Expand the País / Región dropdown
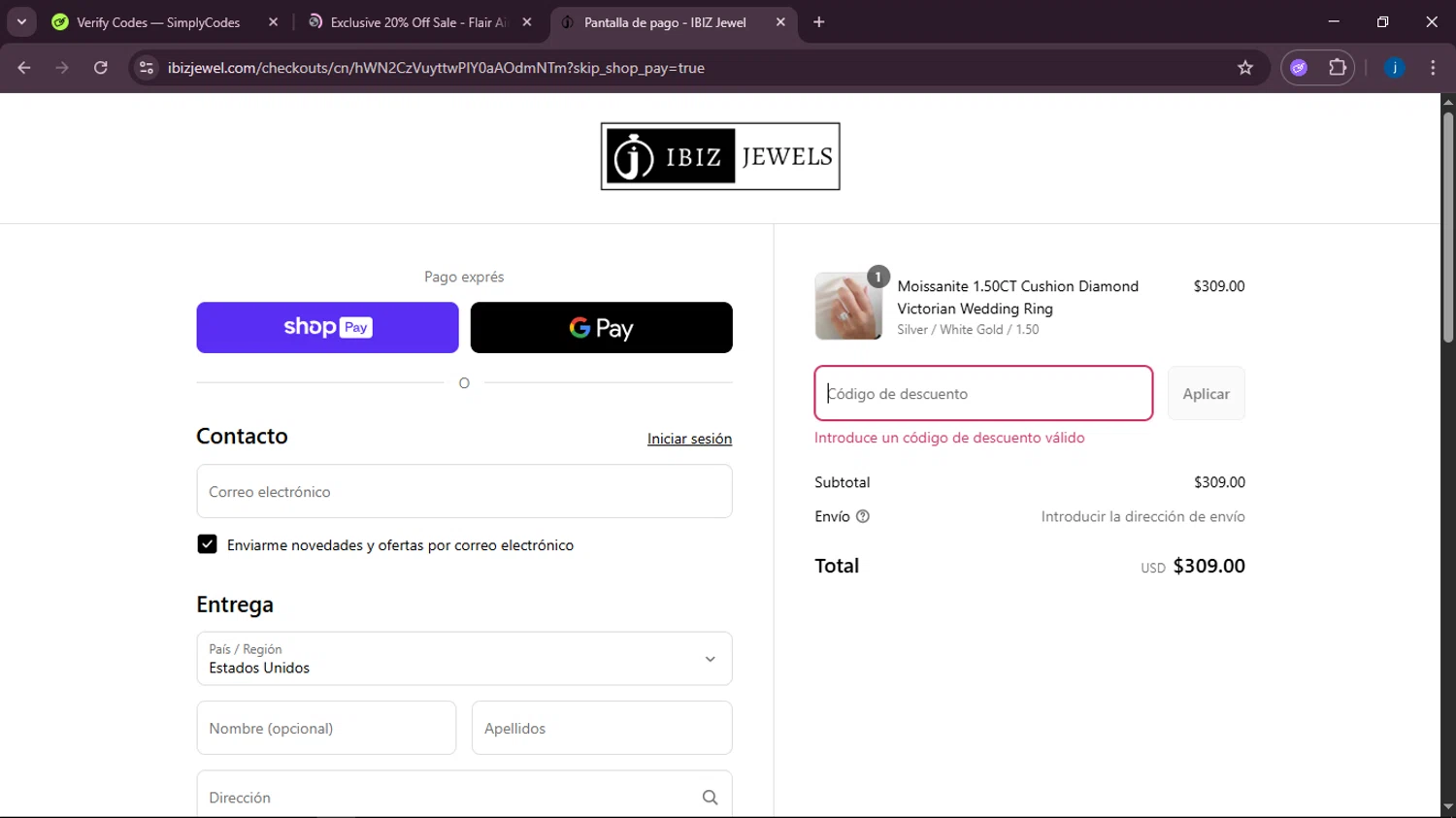Viewport: 1456px width, 818px height. click(x=464, y=658)
